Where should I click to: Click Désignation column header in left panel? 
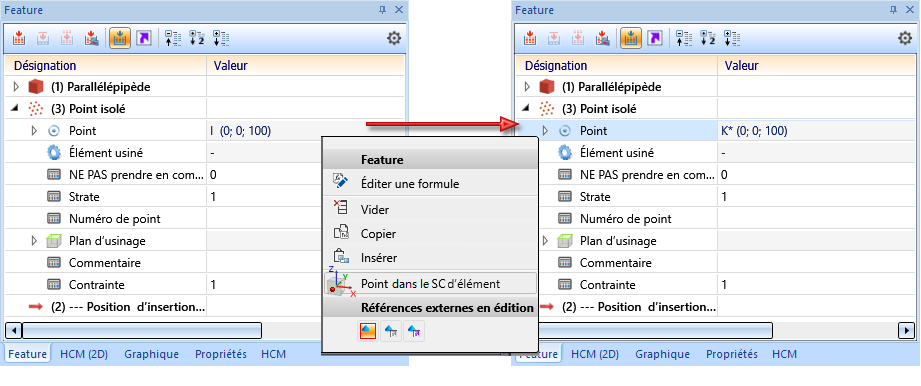pos(106,66)
